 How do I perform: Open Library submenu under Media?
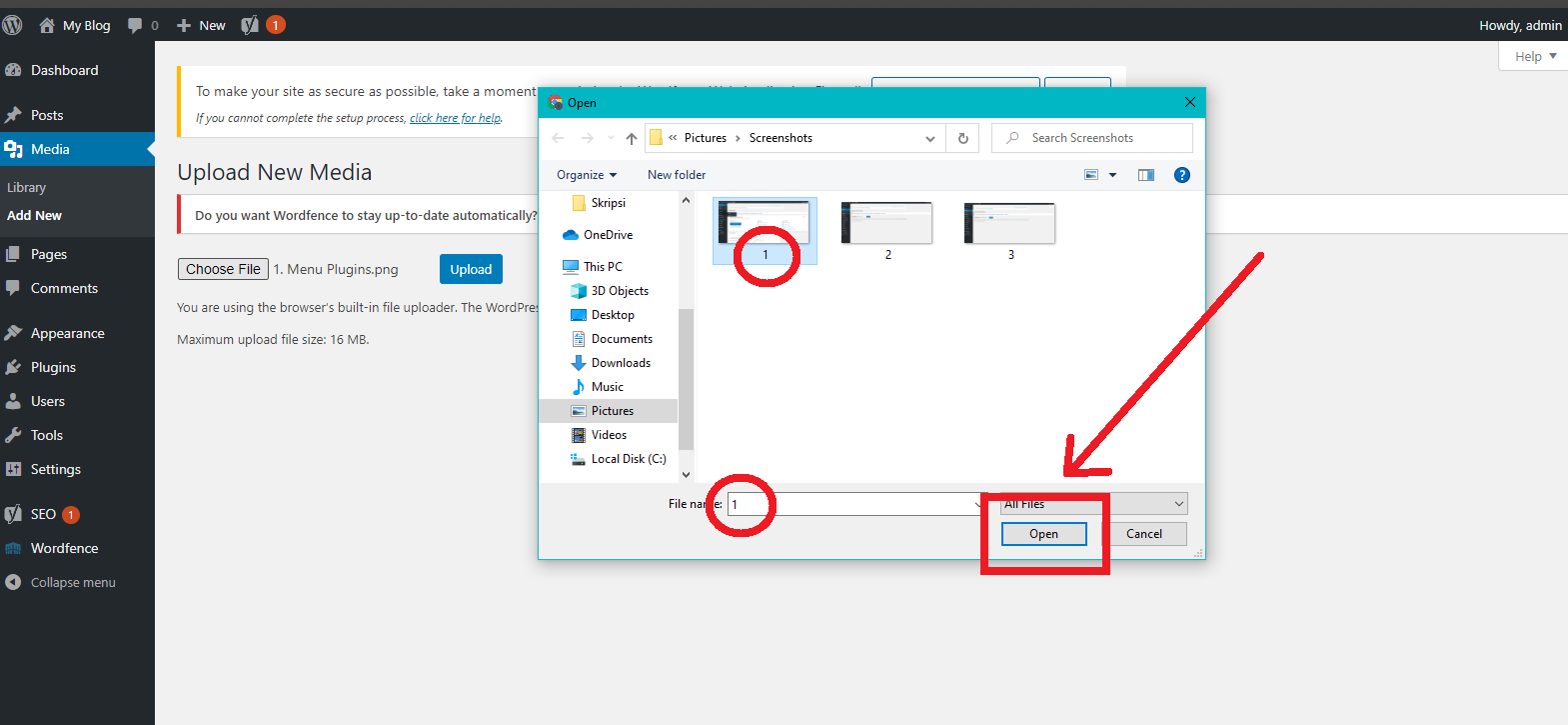coord(26,187)
